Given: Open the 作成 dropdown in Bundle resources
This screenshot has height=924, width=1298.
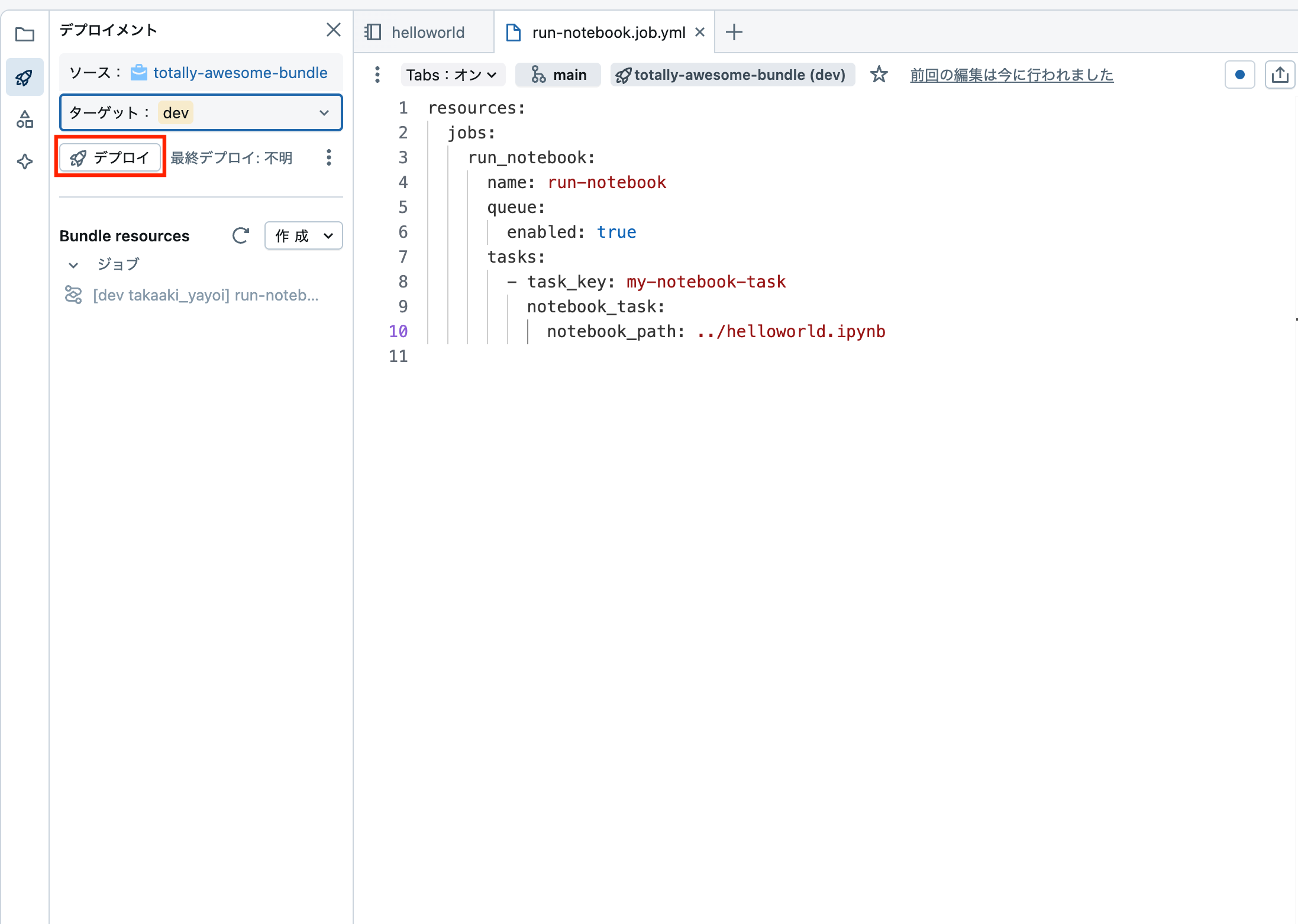Looking at the screenshot, I should (x=303, y=235).
